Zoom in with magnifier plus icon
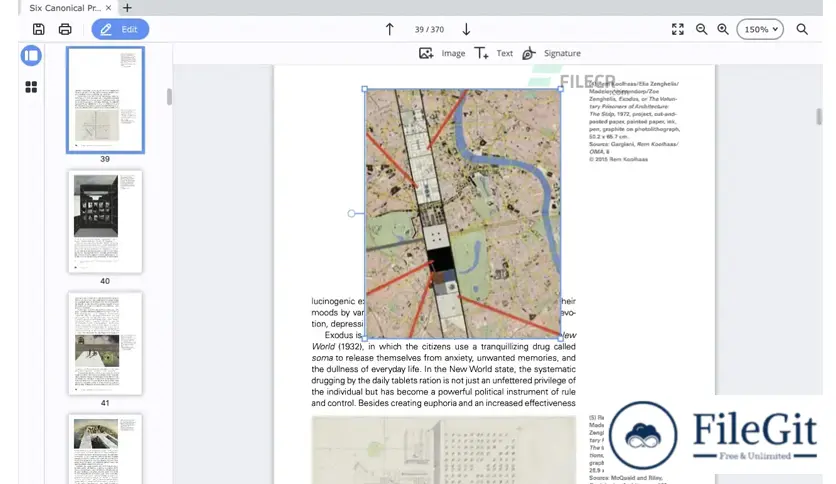Screen dimensions: 836x484 pos(723,29)
